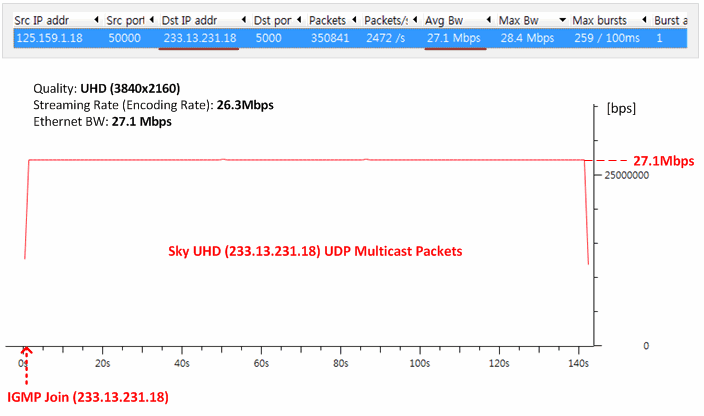
Task: Click the IGMP Join (233.13.231.18) label
Action: [x=88, y=397]
